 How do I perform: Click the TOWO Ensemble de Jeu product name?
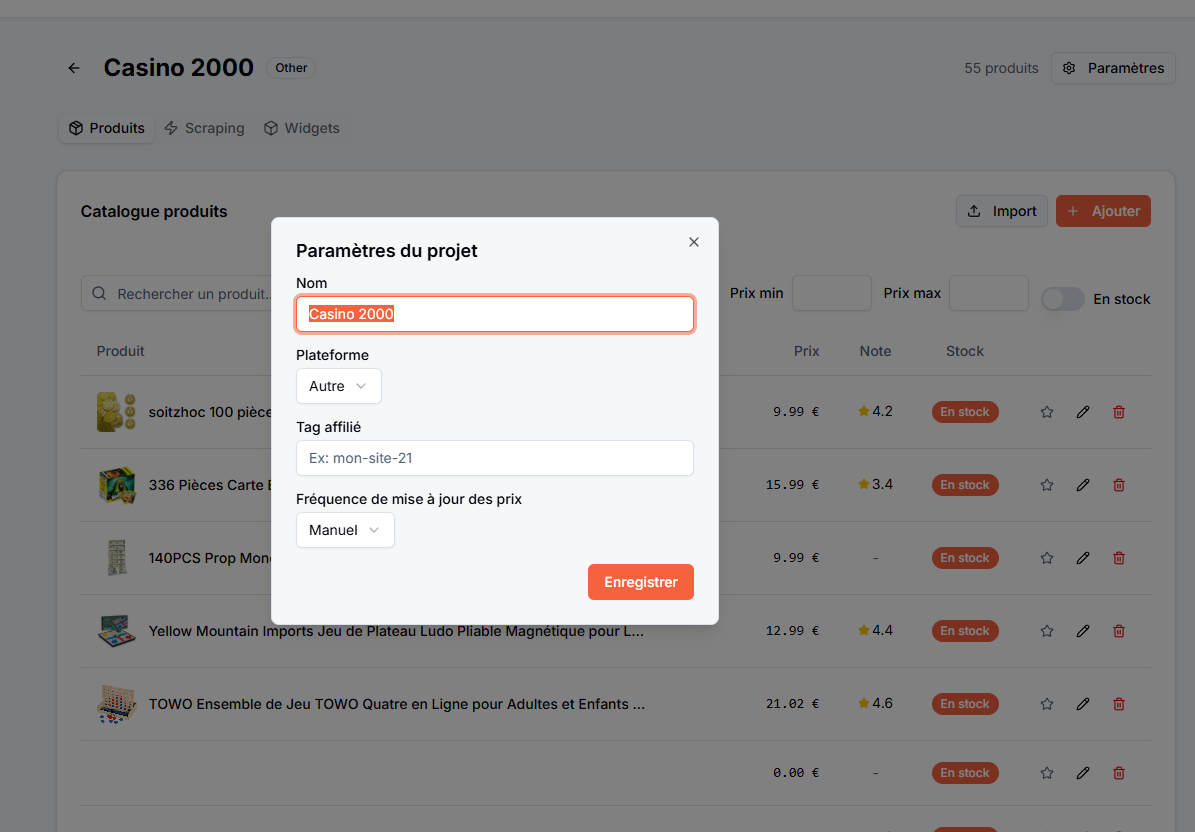click(x=396, y=705)
